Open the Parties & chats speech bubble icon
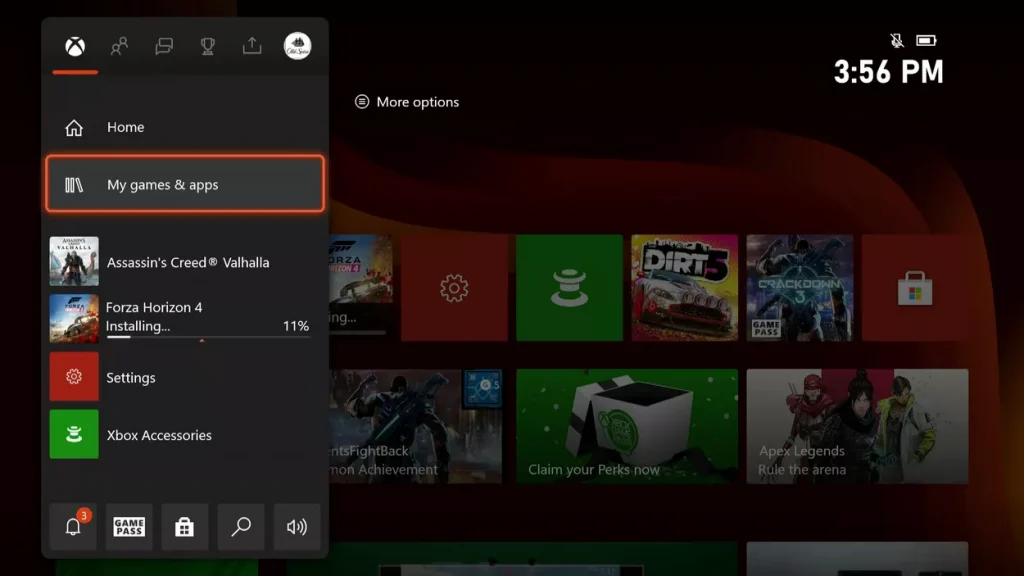 163,46
